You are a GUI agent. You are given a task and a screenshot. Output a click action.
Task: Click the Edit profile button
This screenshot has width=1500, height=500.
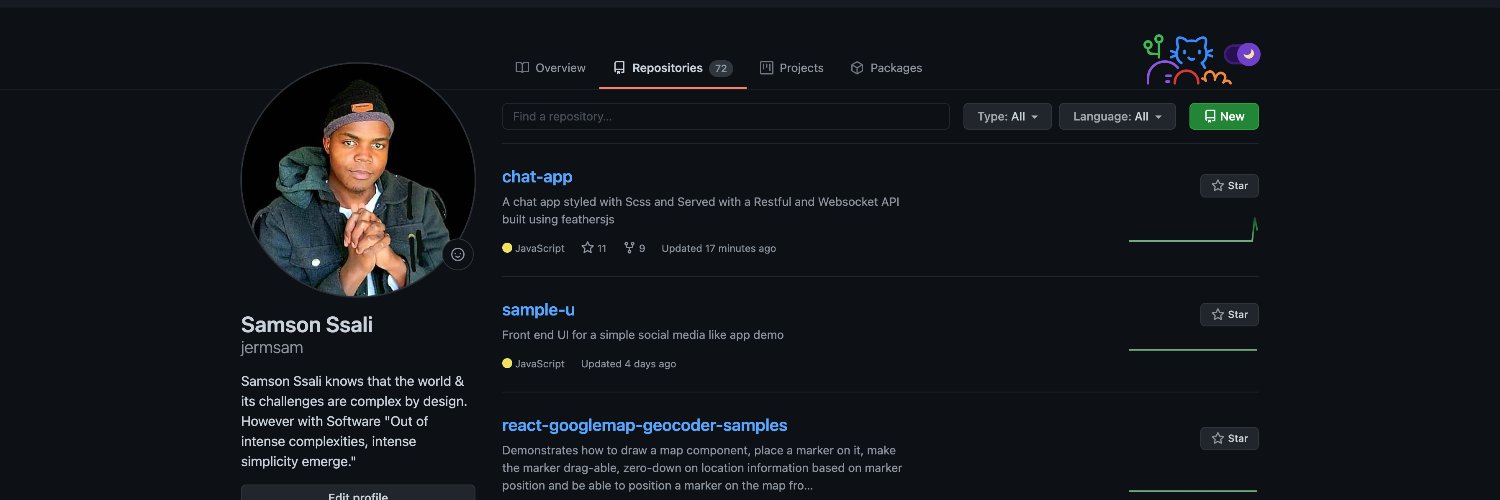pos(358,493)
